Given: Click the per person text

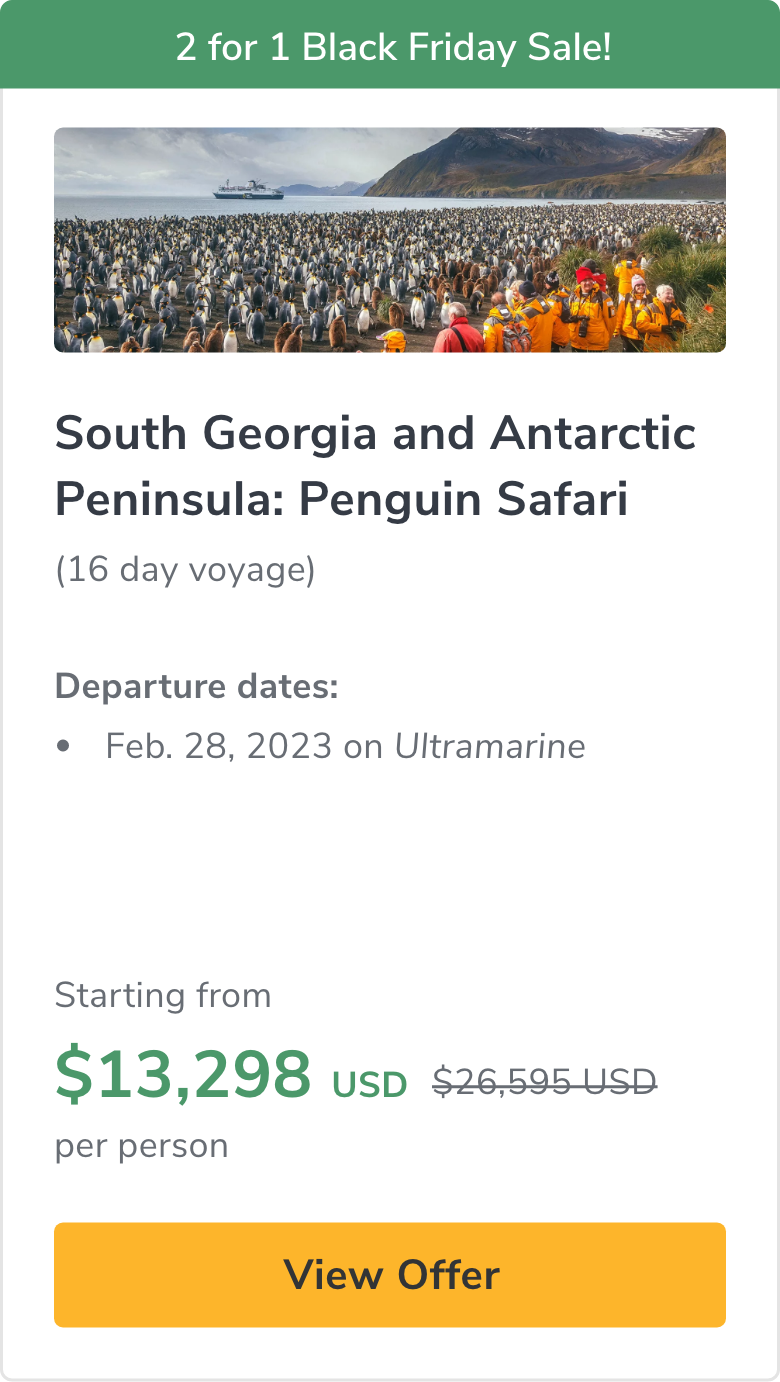Looking at the screenshot, I should tap(141, 1145).
